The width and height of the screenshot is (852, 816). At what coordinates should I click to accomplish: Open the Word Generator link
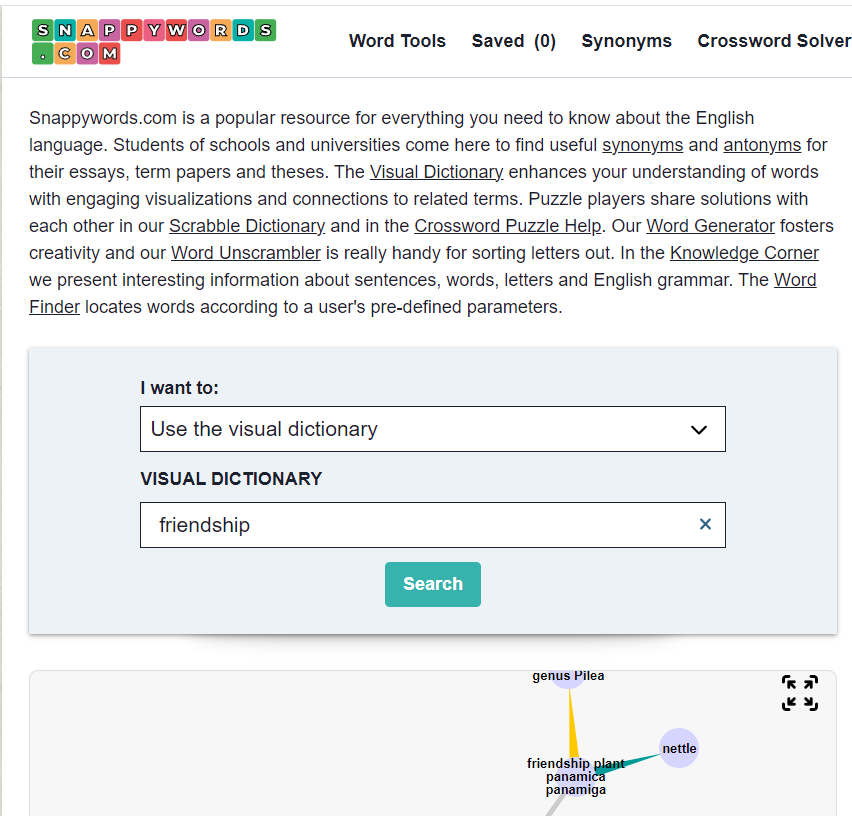(710, 226)
